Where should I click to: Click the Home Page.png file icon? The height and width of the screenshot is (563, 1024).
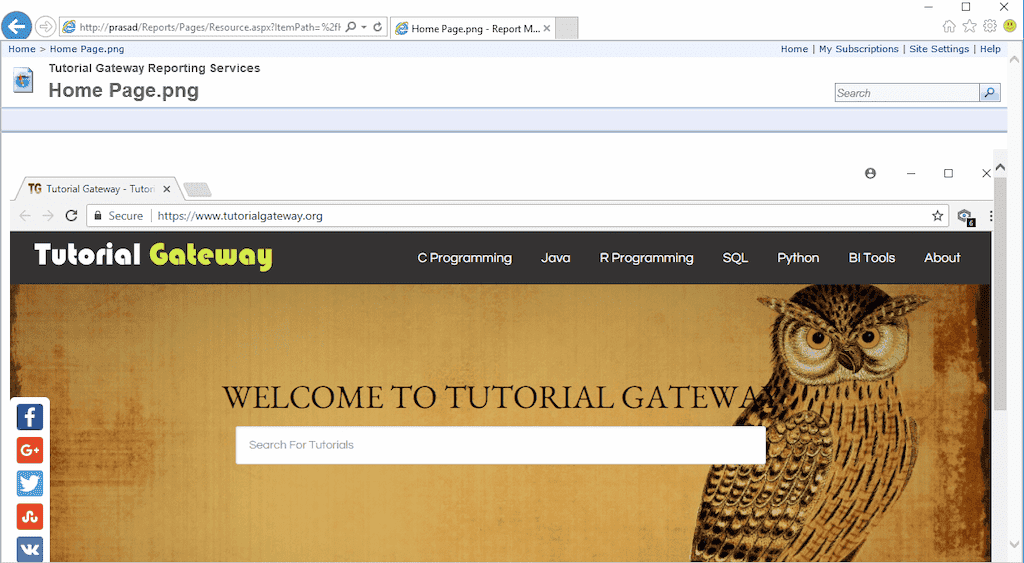tap(23, 80)
